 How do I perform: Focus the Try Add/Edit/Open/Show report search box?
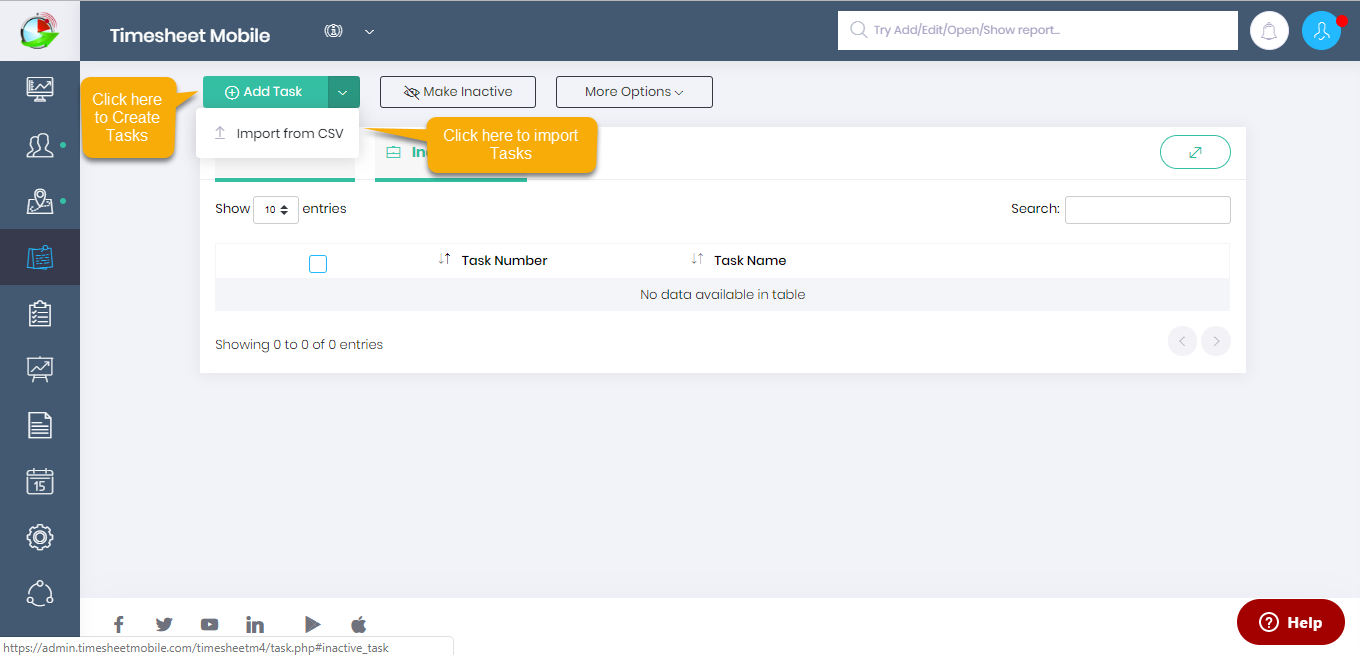[x=1038, y=30]
